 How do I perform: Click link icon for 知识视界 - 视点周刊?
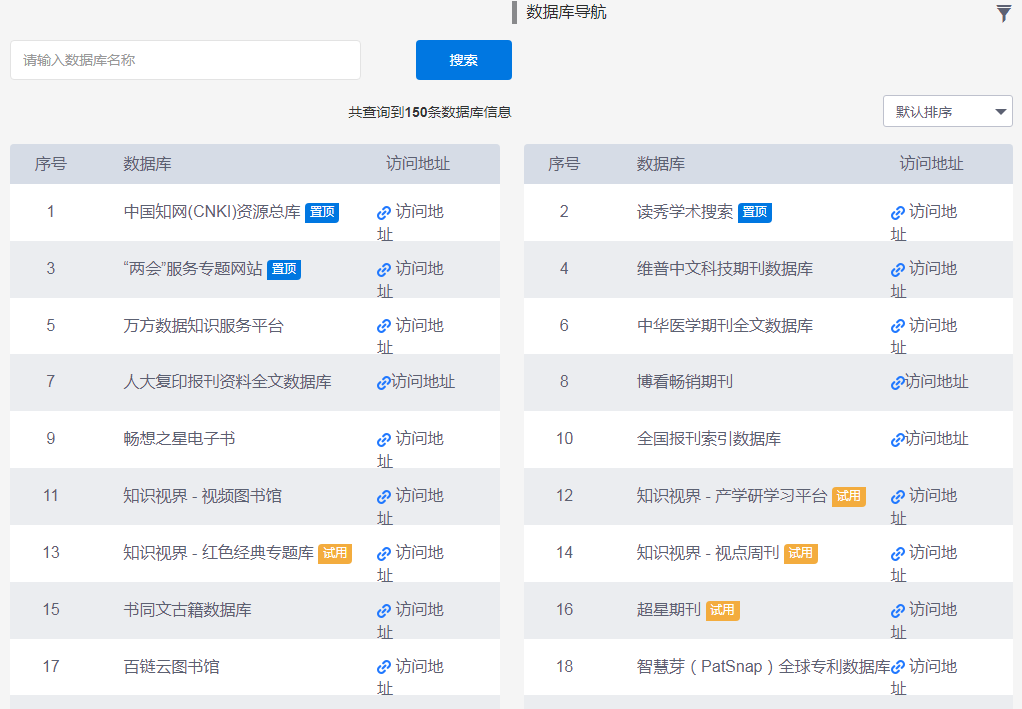pos(898,554)
